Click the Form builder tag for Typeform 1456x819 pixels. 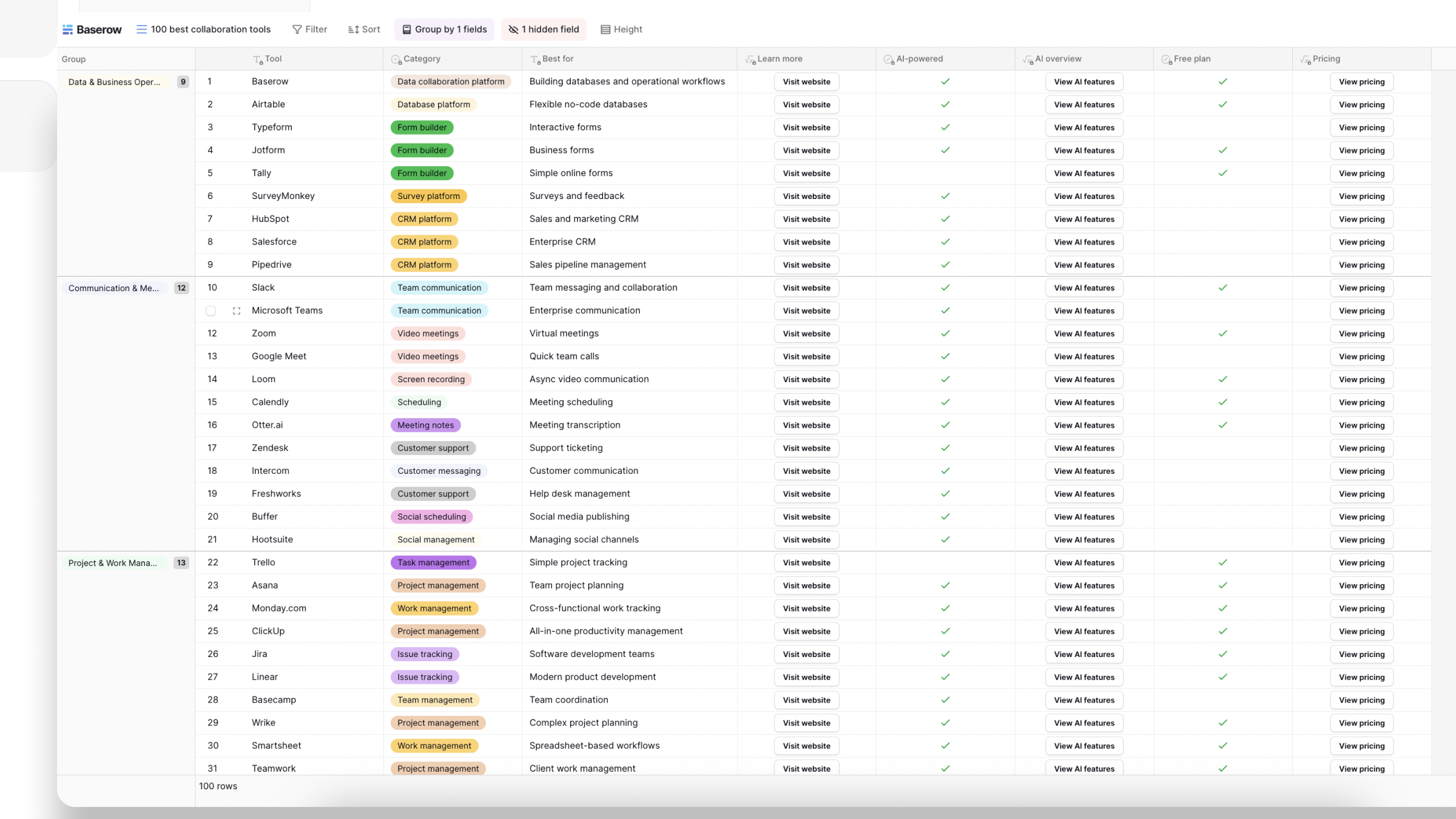tap(422, 127)
